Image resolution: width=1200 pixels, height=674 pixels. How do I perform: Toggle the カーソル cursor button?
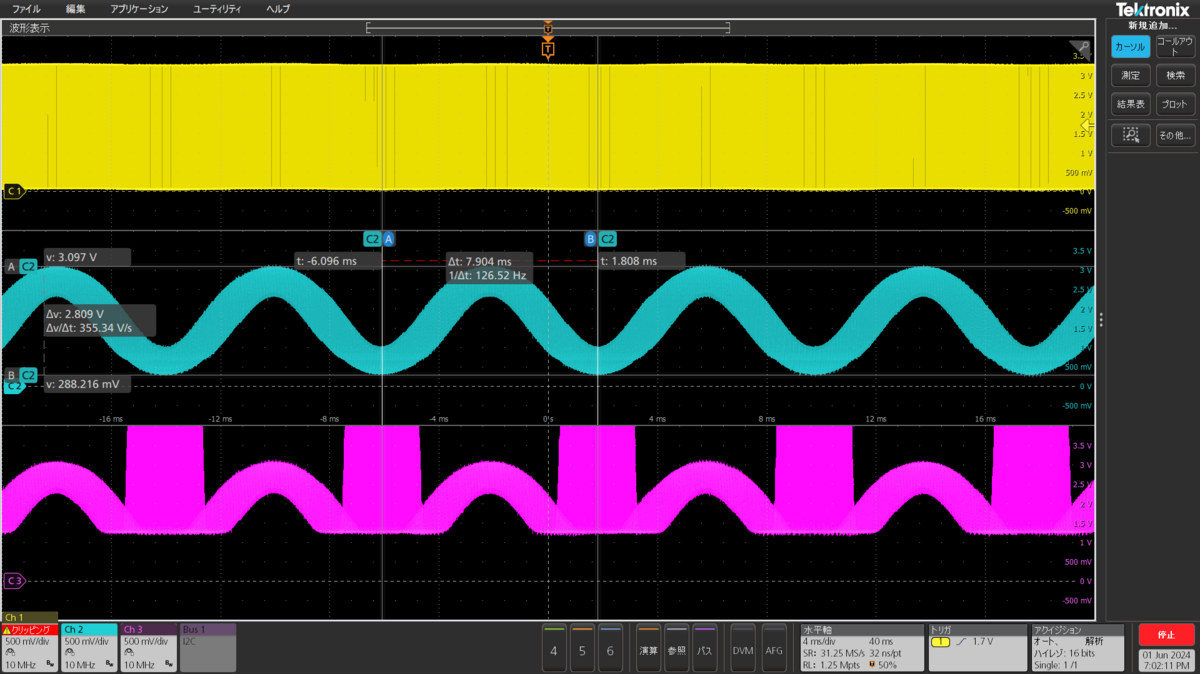[1130, 46]
